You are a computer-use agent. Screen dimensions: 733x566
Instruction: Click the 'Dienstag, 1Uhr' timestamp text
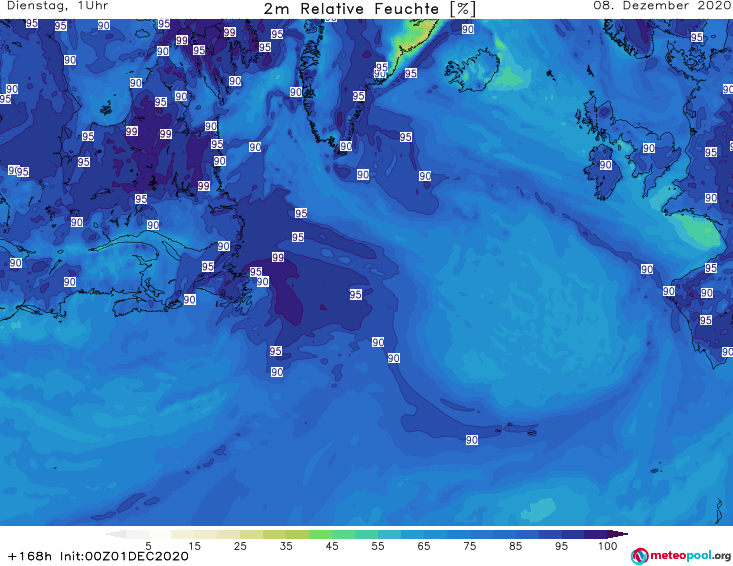coord(58,6)
